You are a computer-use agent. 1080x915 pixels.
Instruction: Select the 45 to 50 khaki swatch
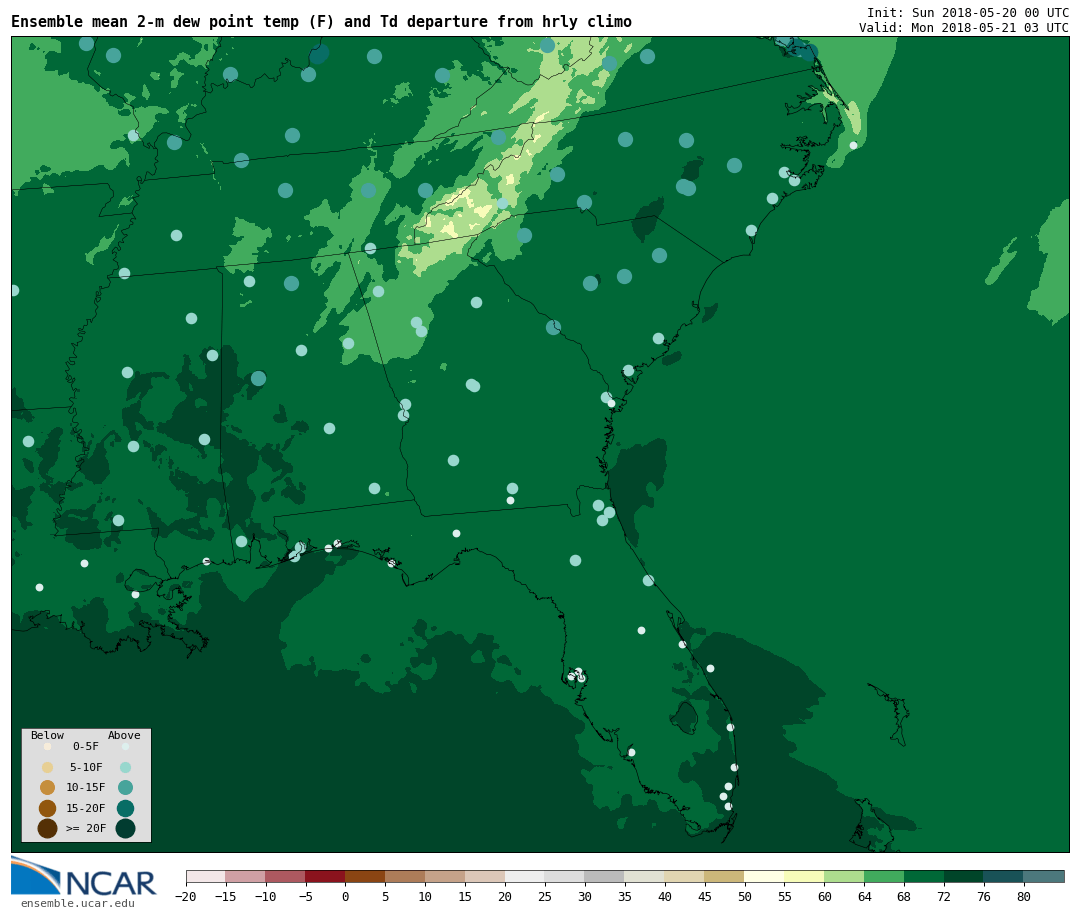click(725, 877)
